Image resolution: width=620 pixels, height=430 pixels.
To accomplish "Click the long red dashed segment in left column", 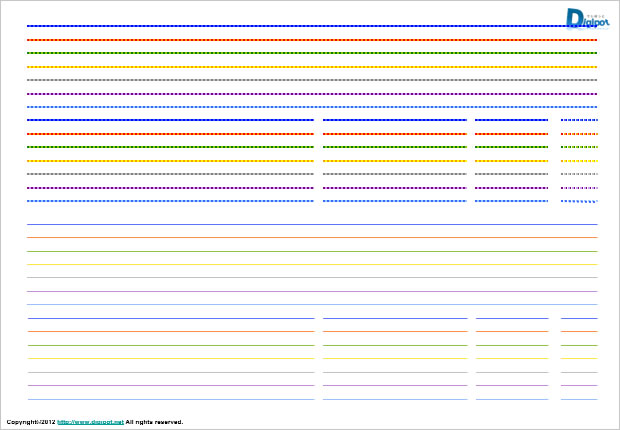I will 170,133.
